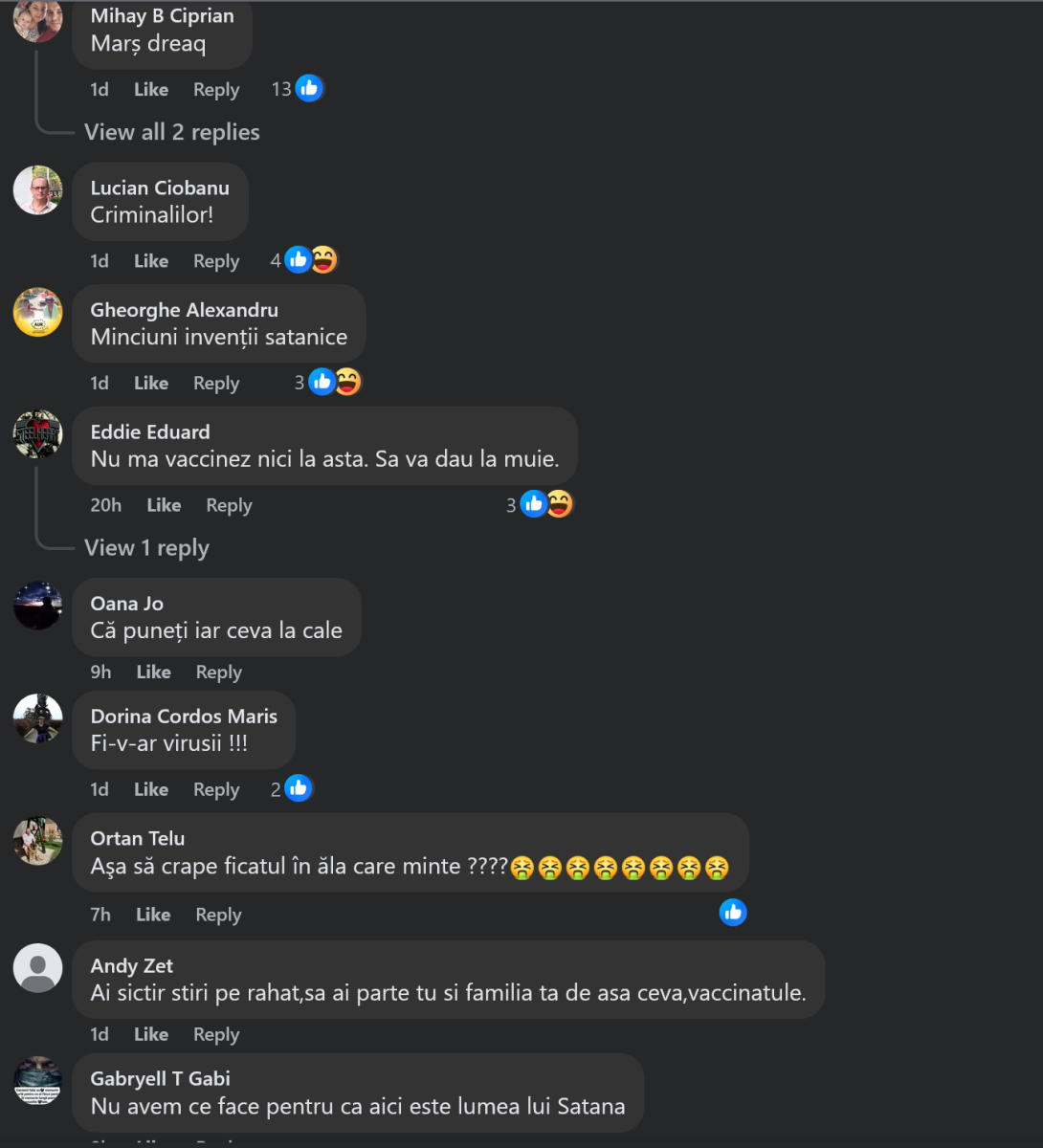The width and height of the screenshot is (1043, 1148).
Task: Open 20h timestamp on Eddie Eduard's comment
Action: pyautogui.click(x=106, y=505)
